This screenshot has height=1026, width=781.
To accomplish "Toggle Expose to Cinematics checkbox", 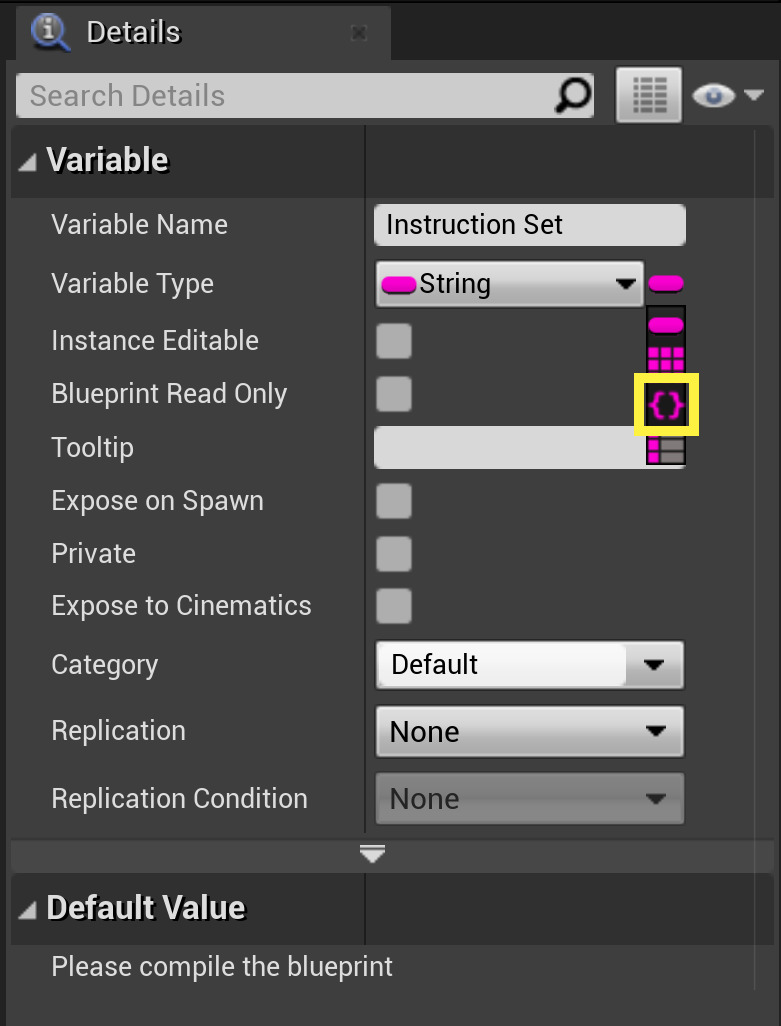I will (394, 606).
